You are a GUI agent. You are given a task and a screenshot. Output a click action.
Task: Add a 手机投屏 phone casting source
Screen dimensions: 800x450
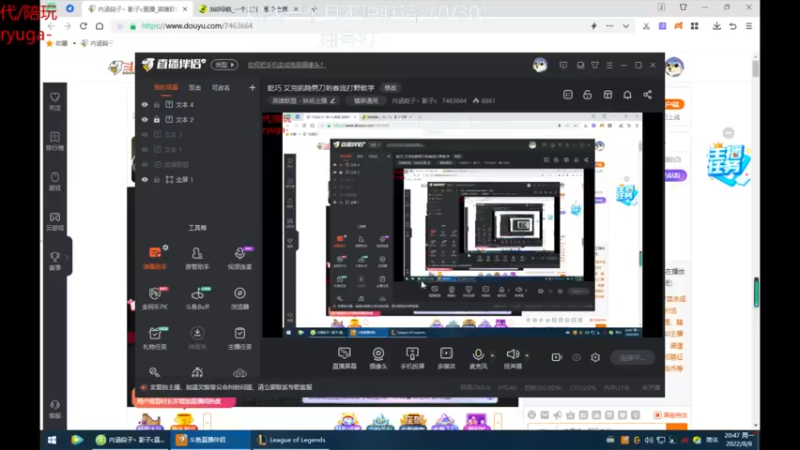412,358
